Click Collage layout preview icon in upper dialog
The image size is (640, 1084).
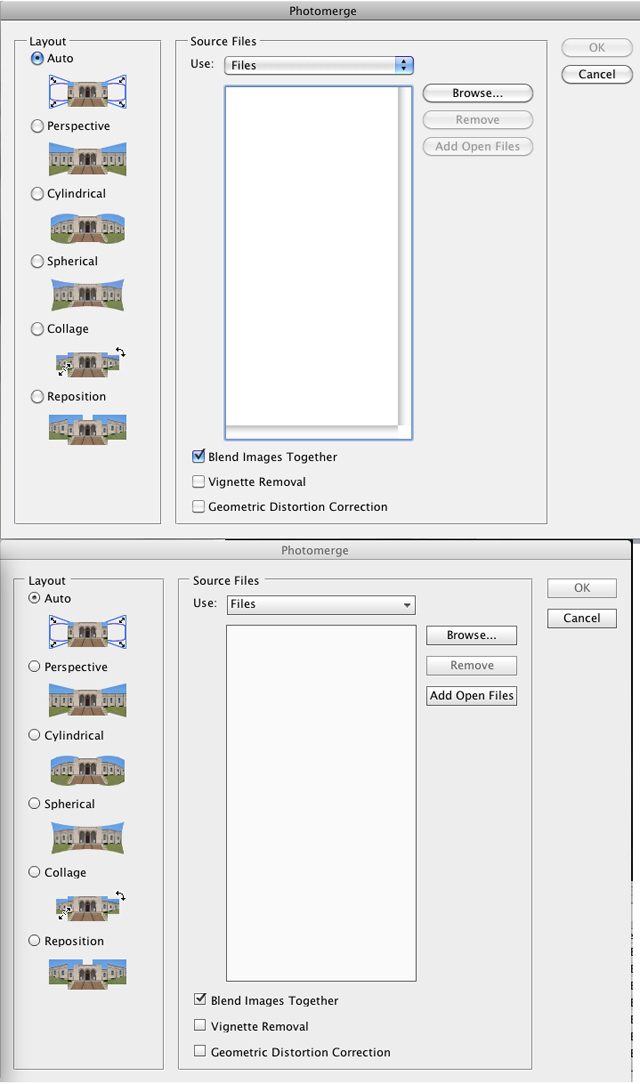pyautogui.click(x=90, y=362)
